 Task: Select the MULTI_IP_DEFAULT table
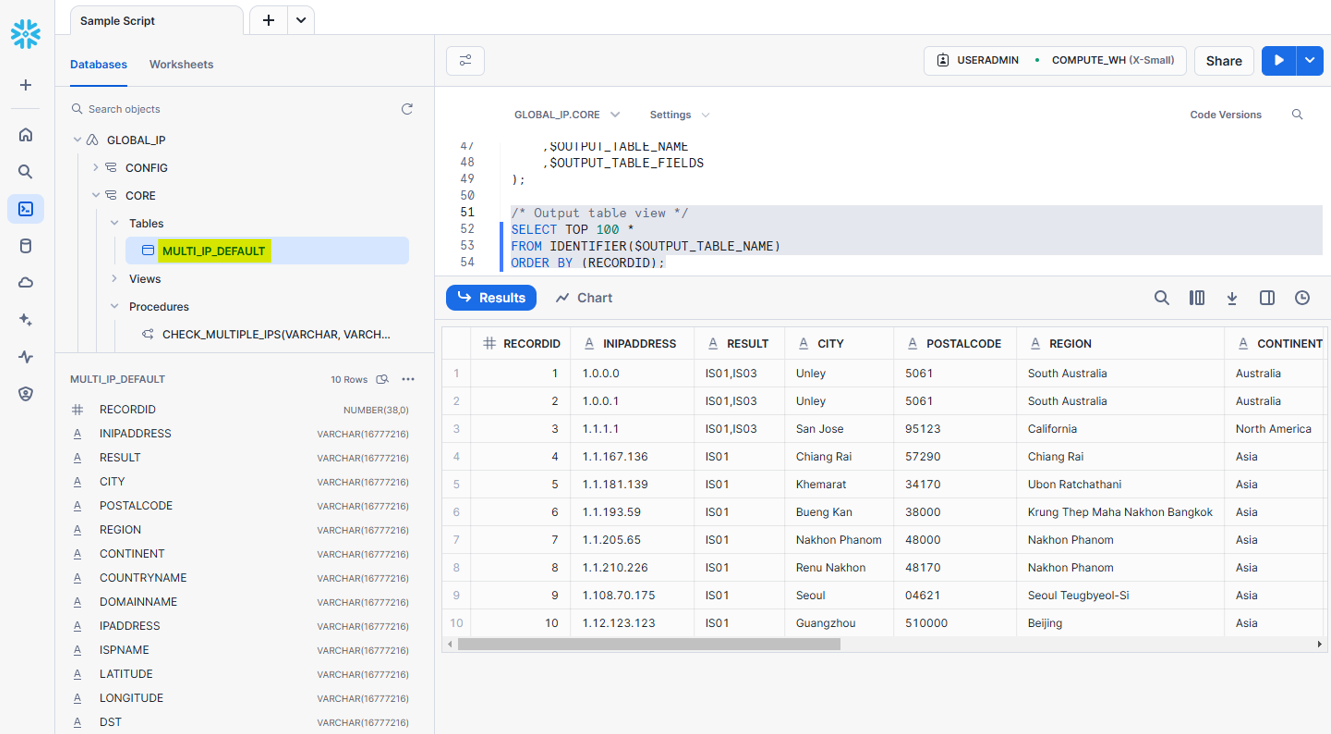pyautogui.click(x=267, y=251)
